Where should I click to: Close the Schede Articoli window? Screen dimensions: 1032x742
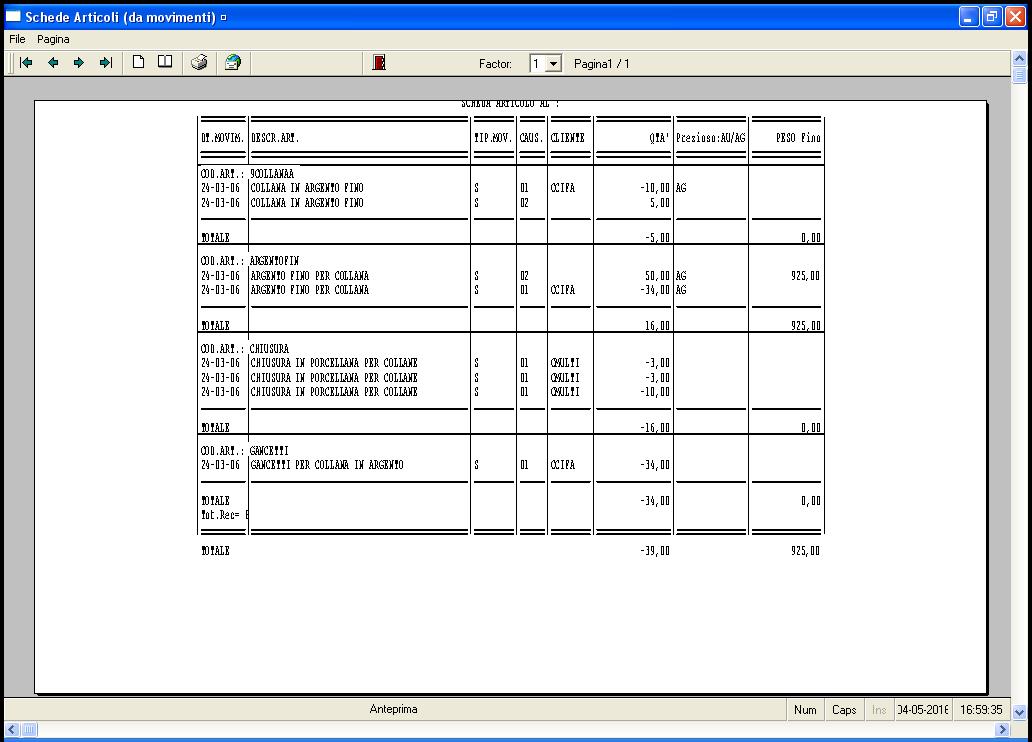(x=1015, y=17)
